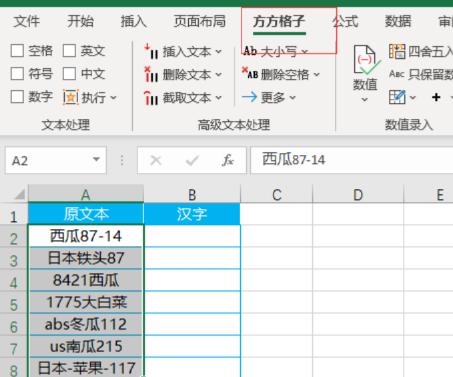Switch to the 页面布局 tab
Screen dimensions: 453x377
click(200, 22)
